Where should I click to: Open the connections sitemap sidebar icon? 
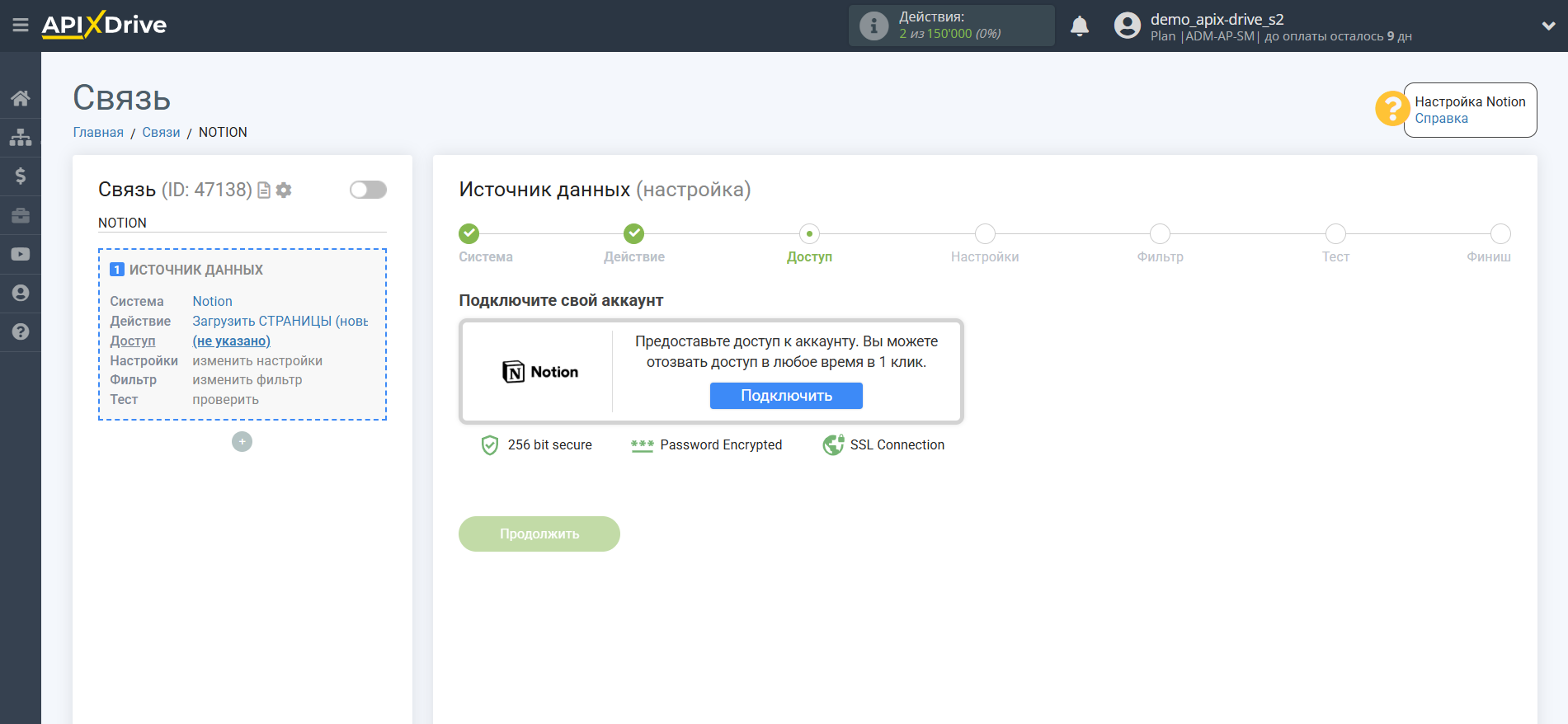pos(21,137)
